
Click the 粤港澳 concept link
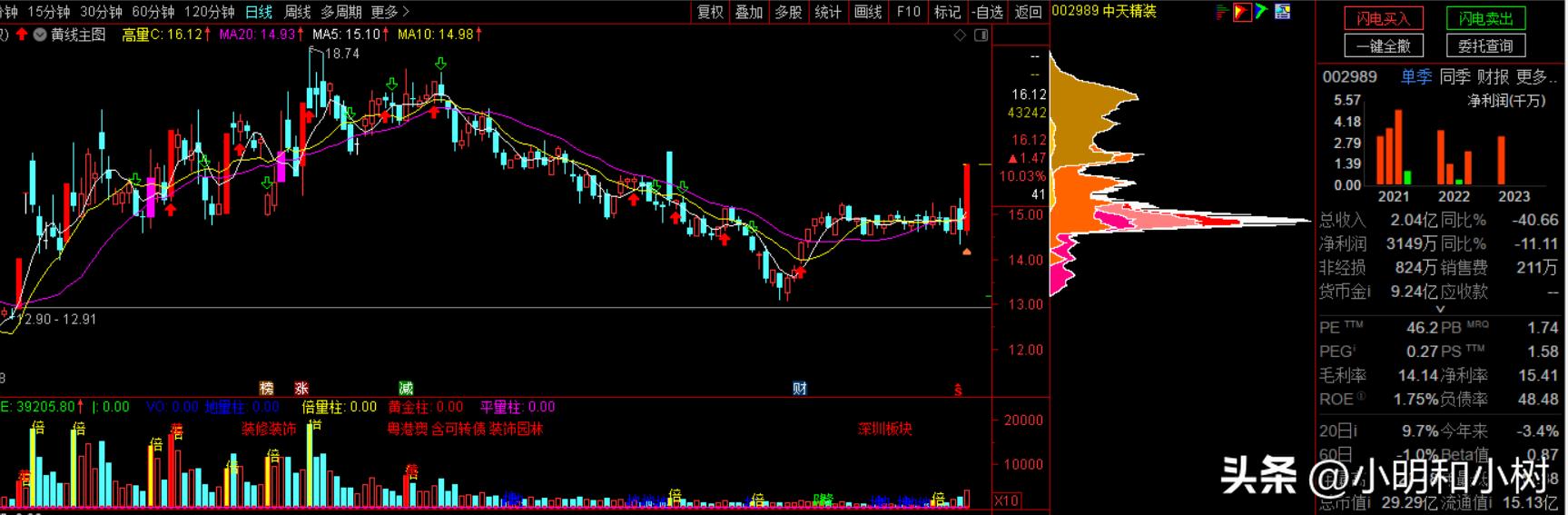(408, 429)
